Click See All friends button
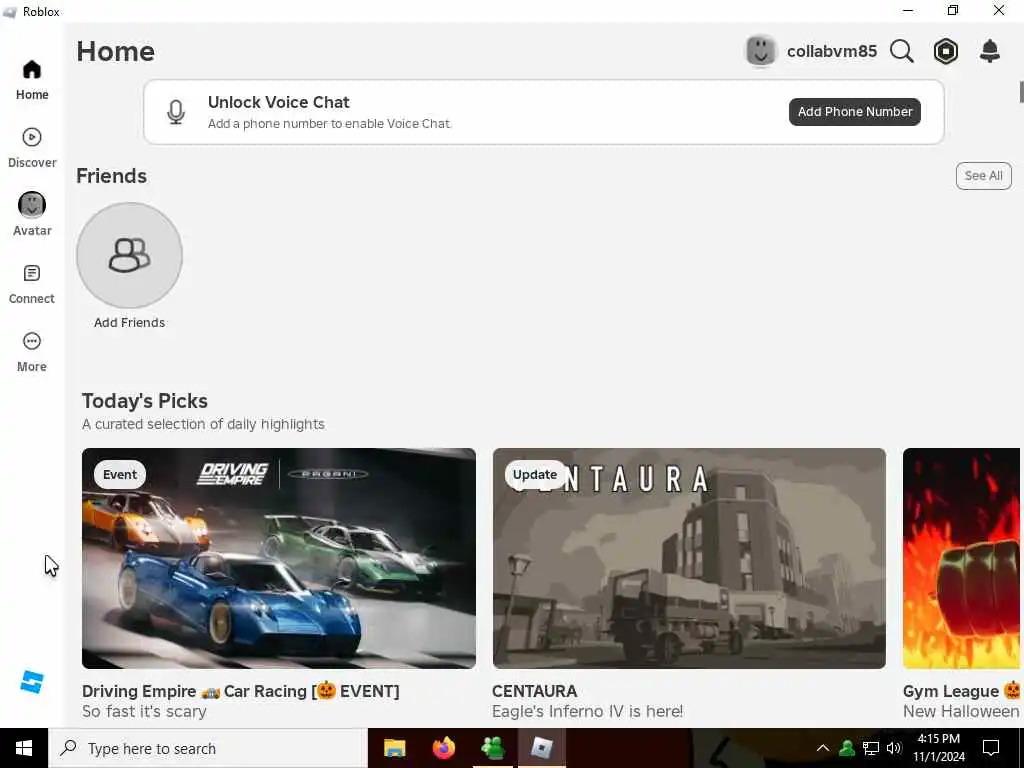 (984, 176)
